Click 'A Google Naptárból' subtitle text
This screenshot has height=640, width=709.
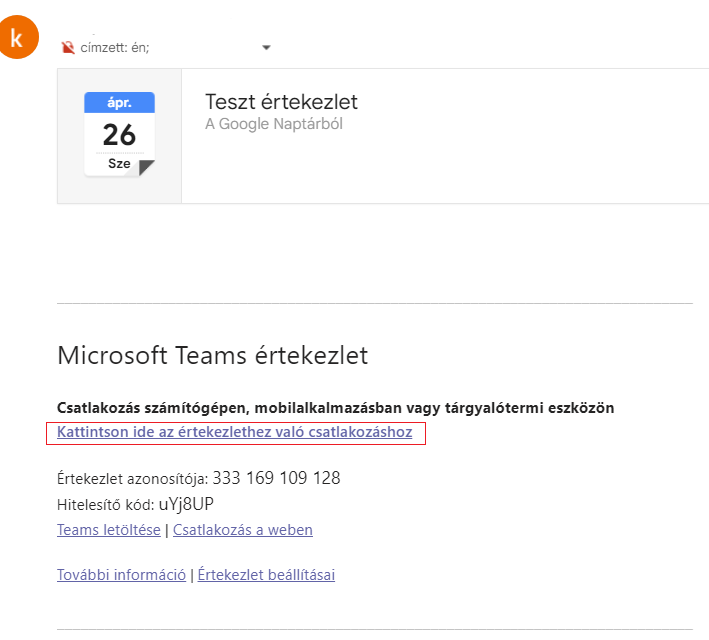point(274,124)
